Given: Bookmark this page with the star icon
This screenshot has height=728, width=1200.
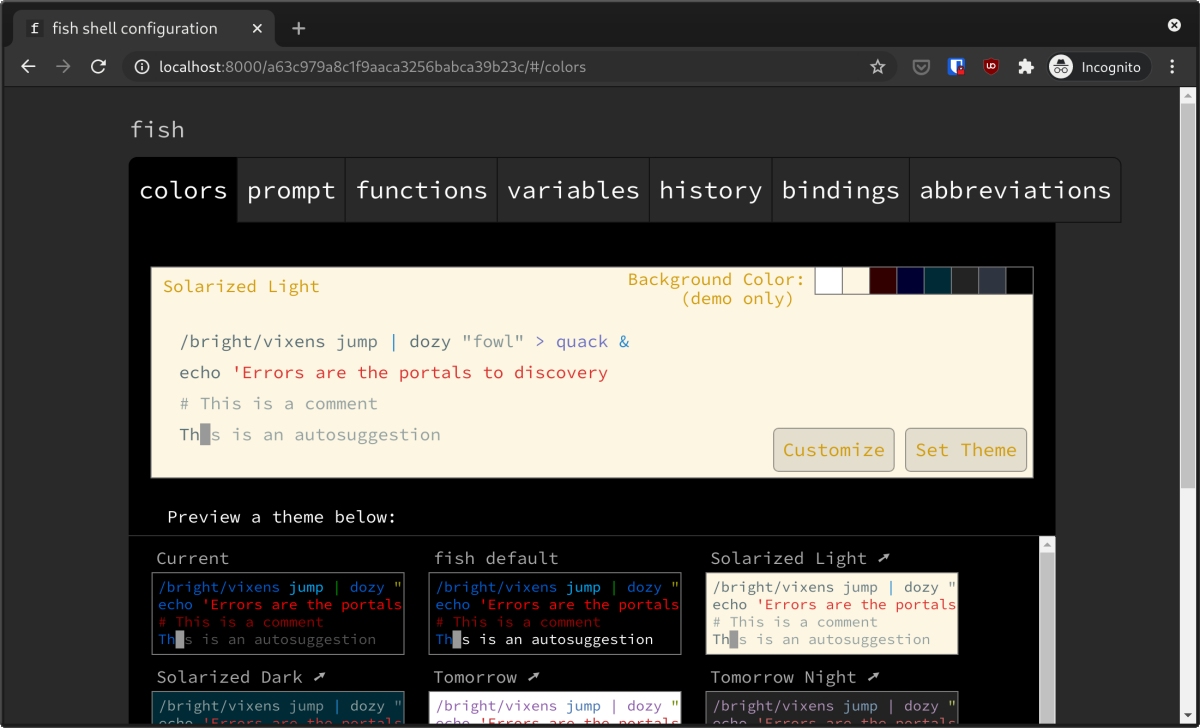Looking at the screenshot, I should tap(877, 67).
